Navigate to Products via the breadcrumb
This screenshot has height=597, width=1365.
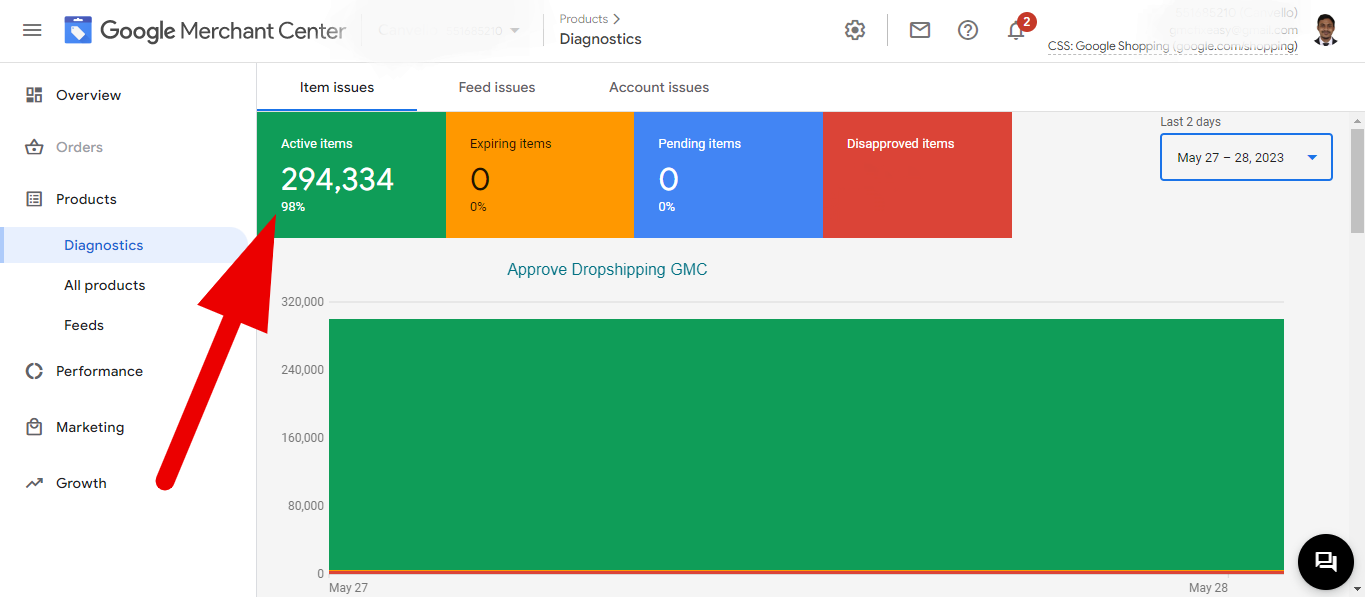tap(583, 18)
